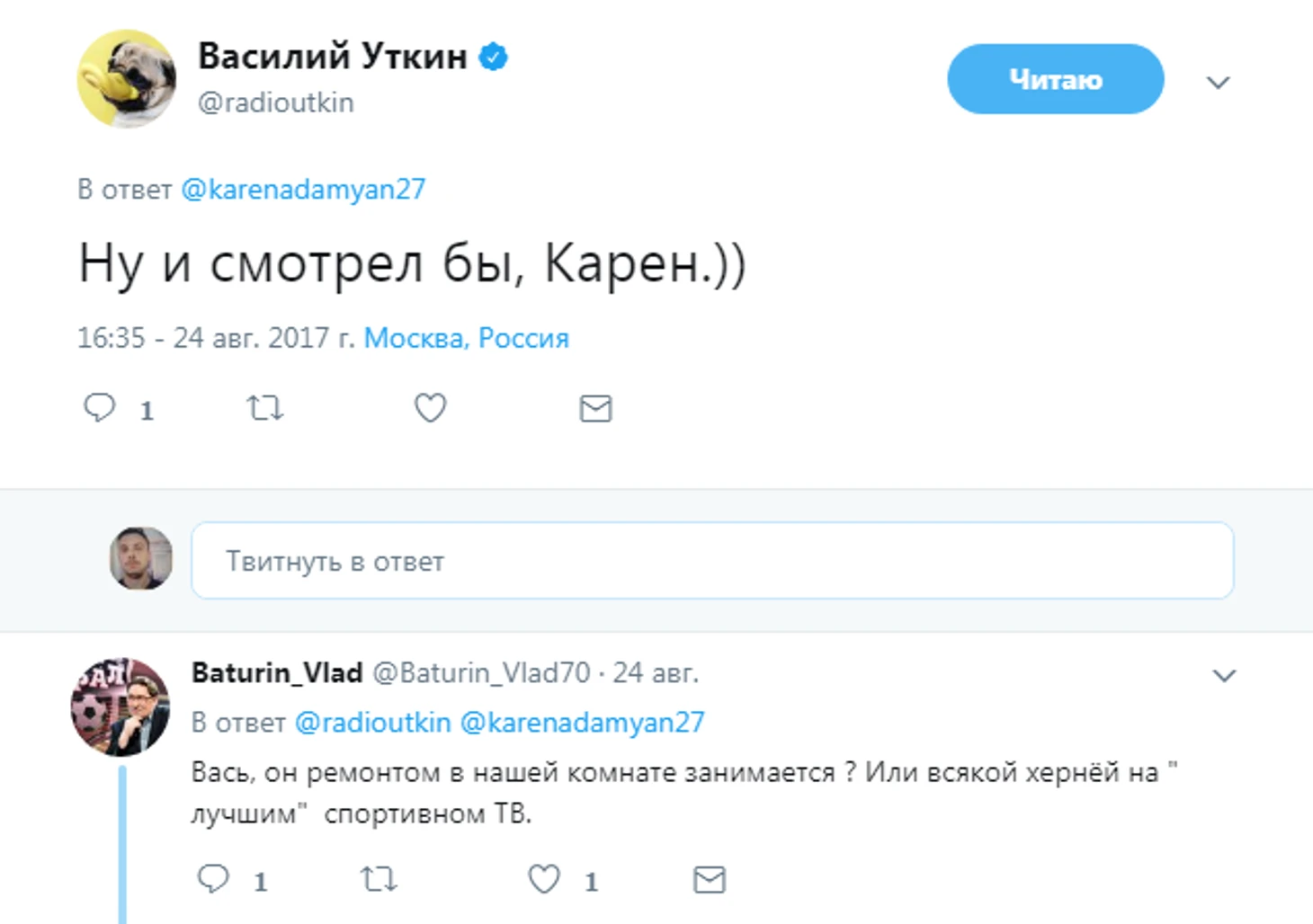Reply to Baturin_Vlad's comment

click(214, 879)
